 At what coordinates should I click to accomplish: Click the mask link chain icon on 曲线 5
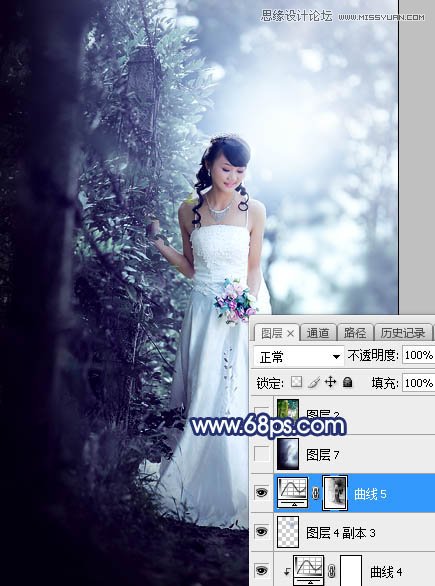[x=315, y=493]
